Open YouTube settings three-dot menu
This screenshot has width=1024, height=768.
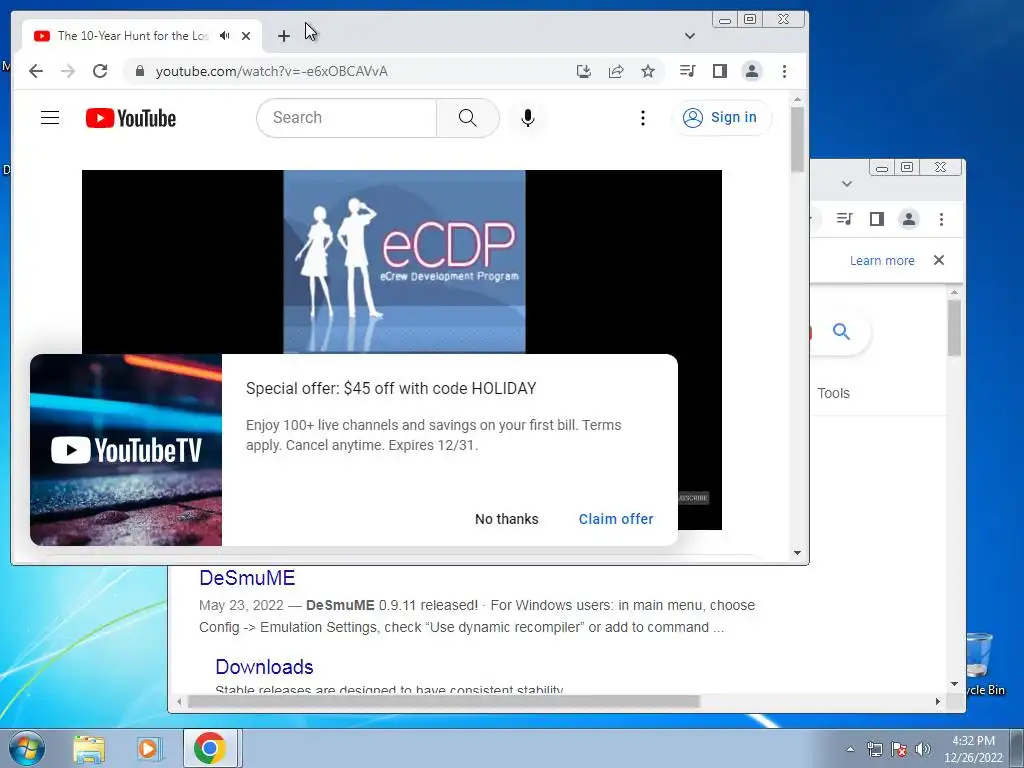(x=643, y=118)
